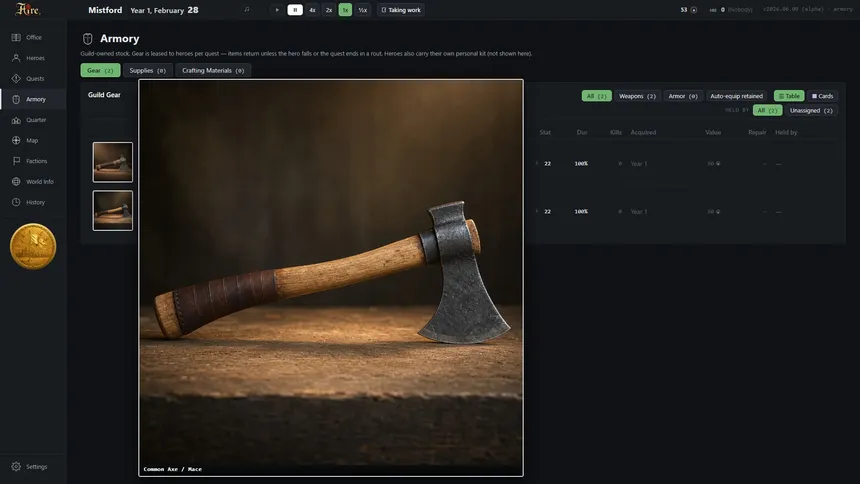Image resolution: width=860 pixels, height=484 pixels.
Task: Click the second axe thumbnail in Guild Gear
Action: (x=112, y=210)
